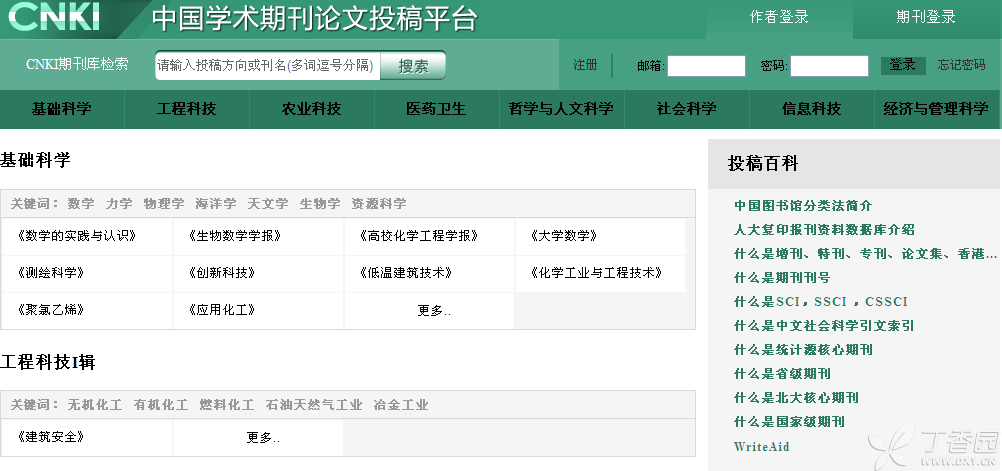
Task: Select keyword 无机化工
Action: [x=95, y=405]
